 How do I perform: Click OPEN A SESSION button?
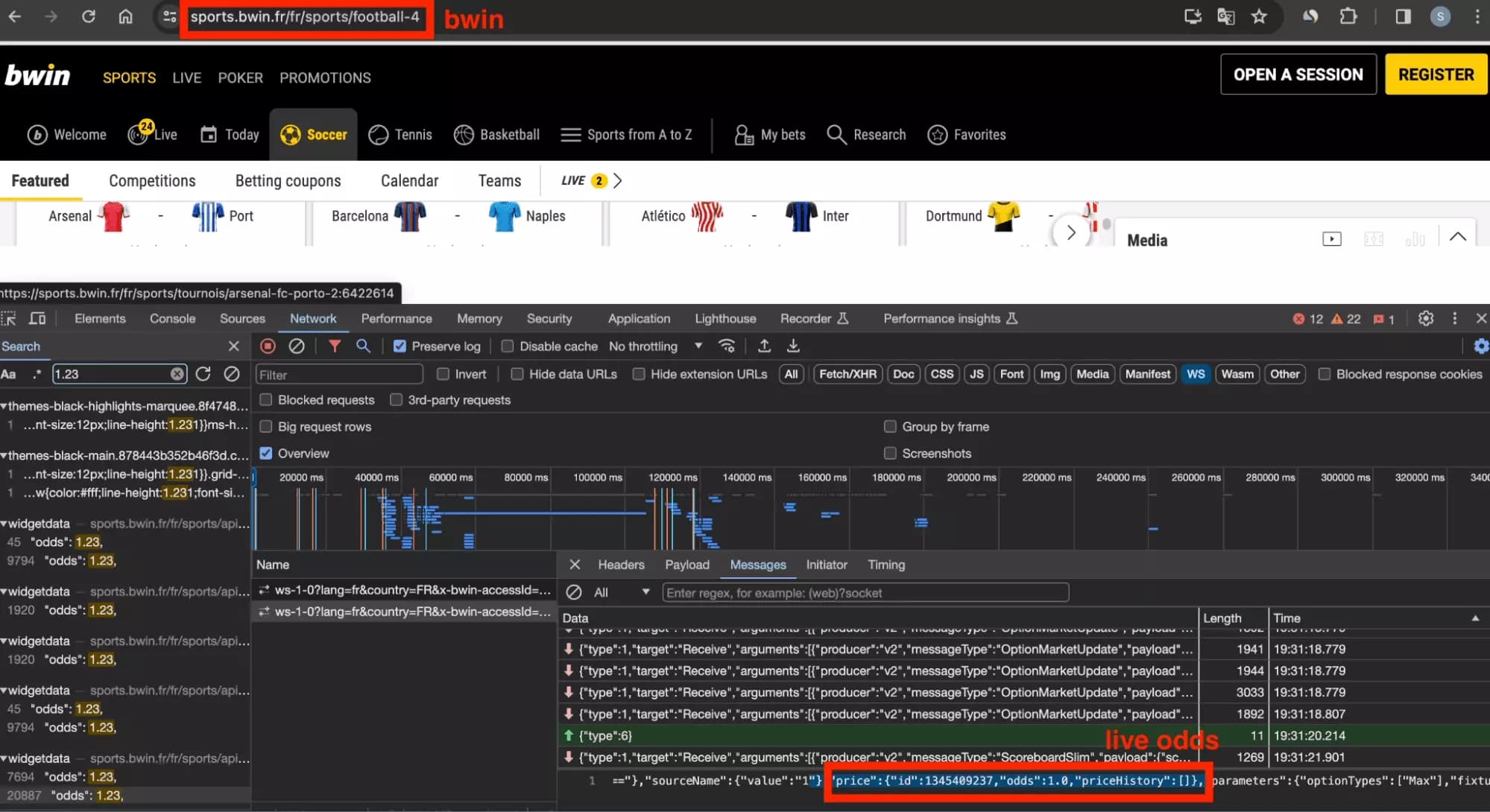pos(1298,74)
